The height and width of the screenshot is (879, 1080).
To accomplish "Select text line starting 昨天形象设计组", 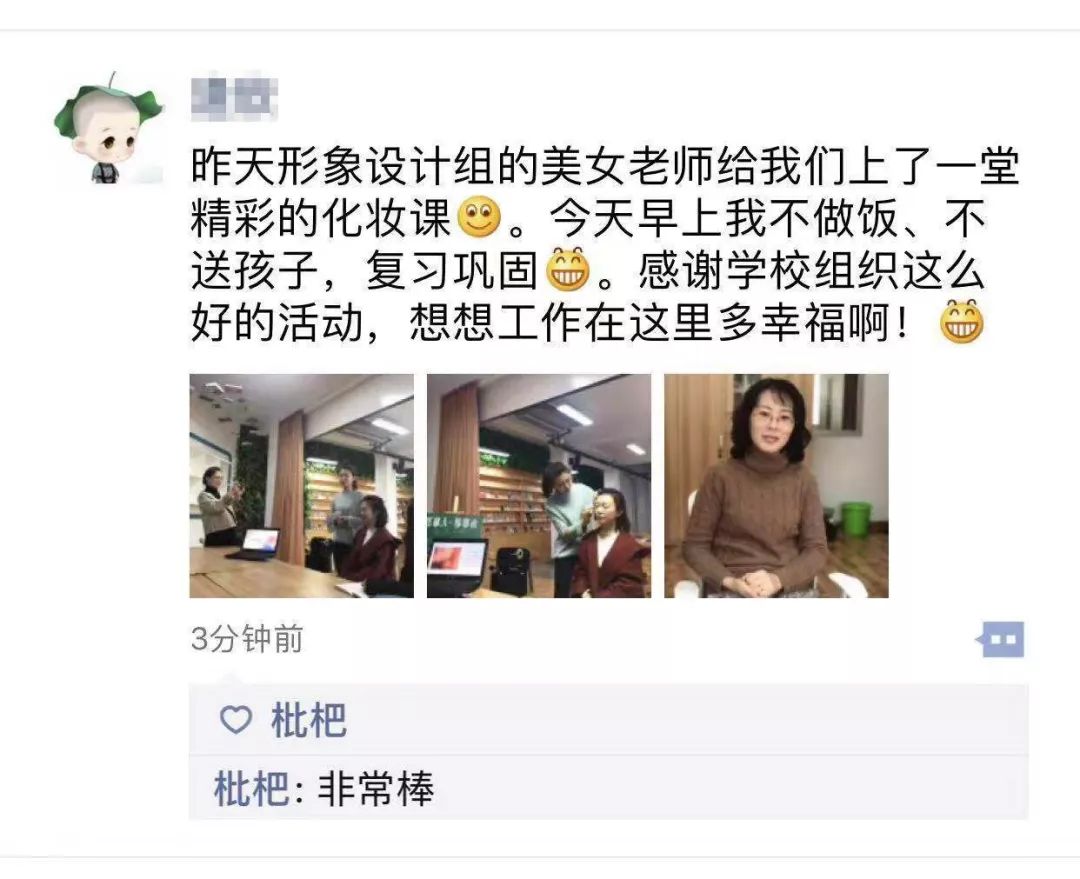I will point(605,166).
